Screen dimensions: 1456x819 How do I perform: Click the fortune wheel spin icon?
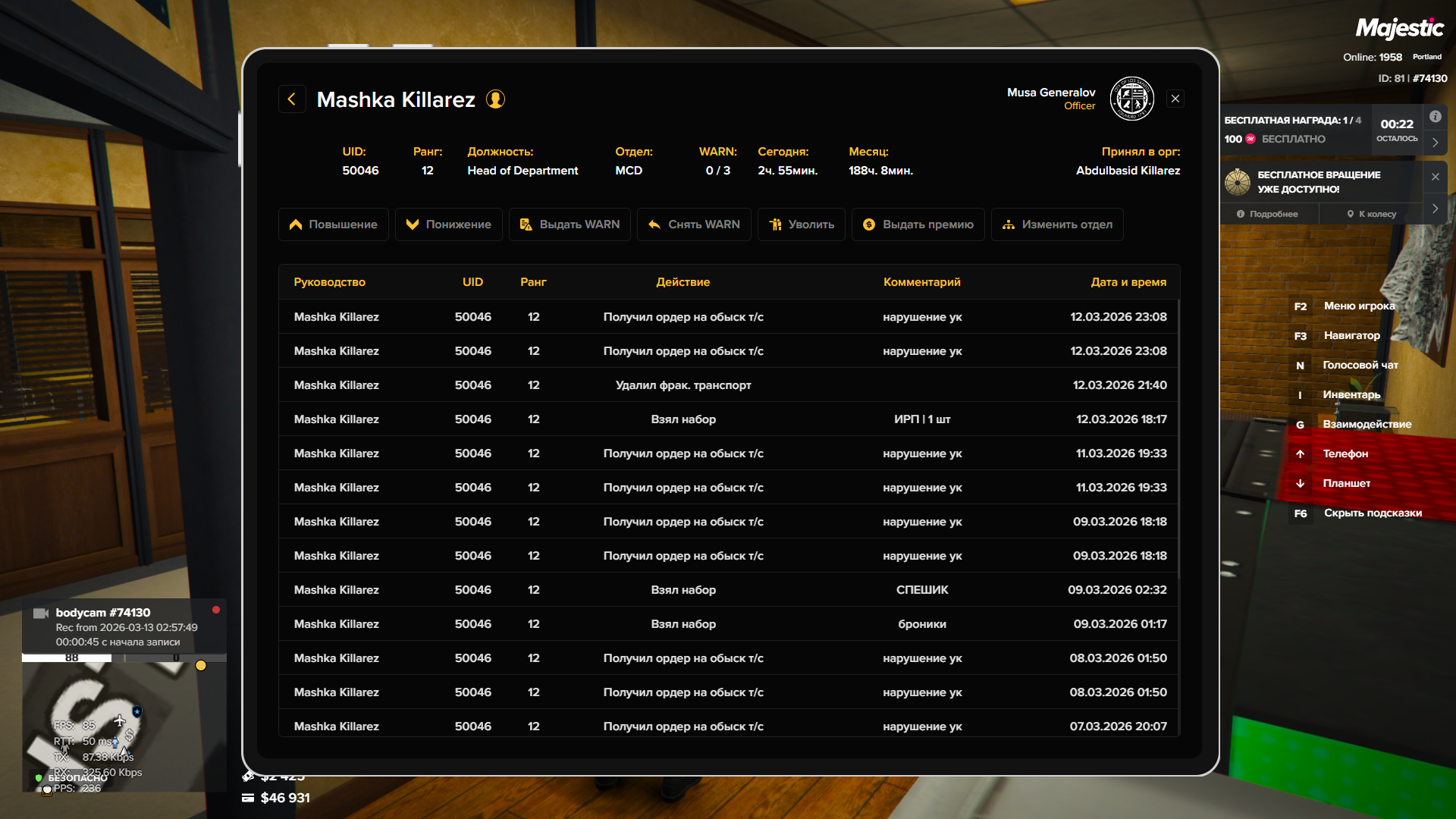1238,182
